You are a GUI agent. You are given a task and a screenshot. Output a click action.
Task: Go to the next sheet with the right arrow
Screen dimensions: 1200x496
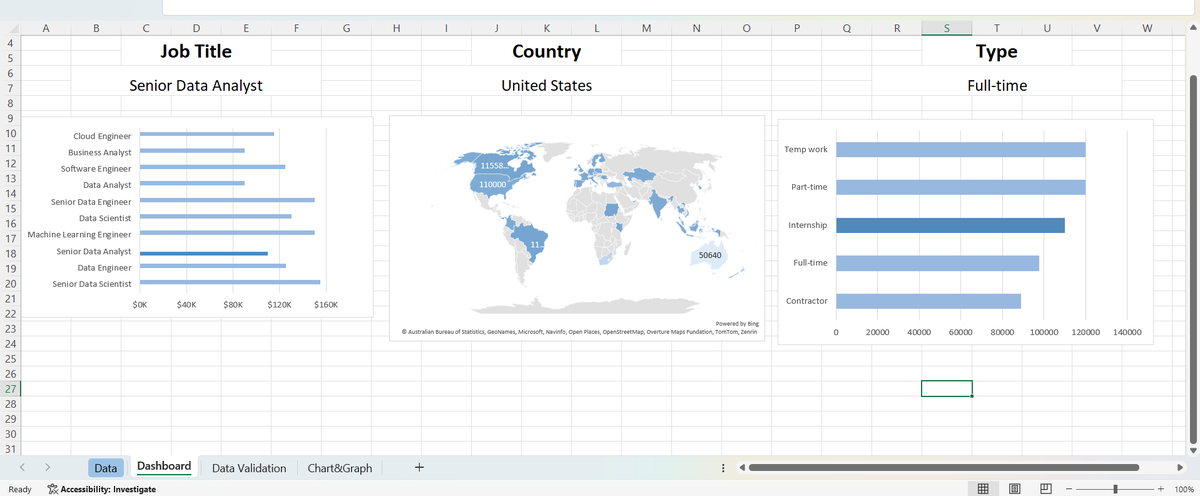pos(47,467)
